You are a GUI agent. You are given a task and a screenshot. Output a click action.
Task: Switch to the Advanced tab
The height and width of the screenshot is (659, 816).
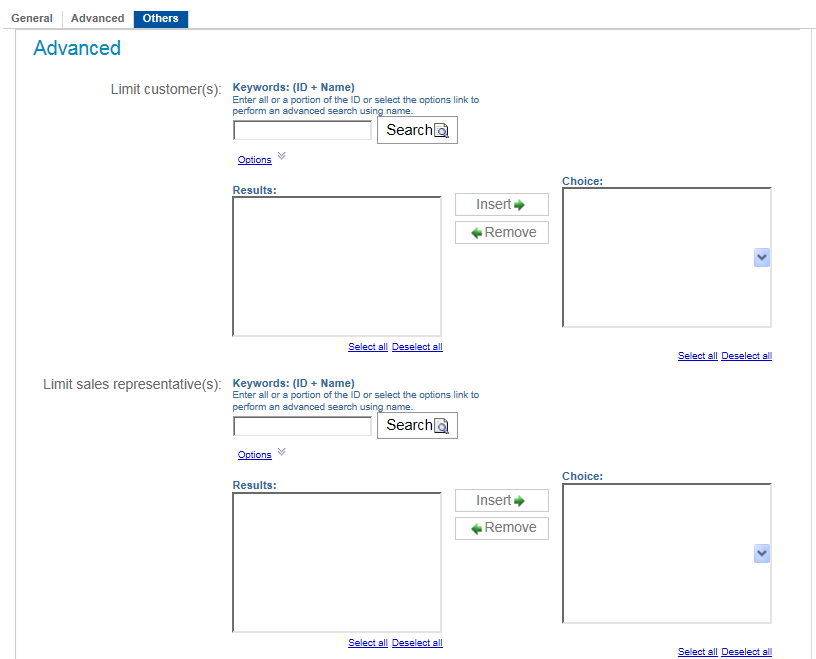(98, 19)
